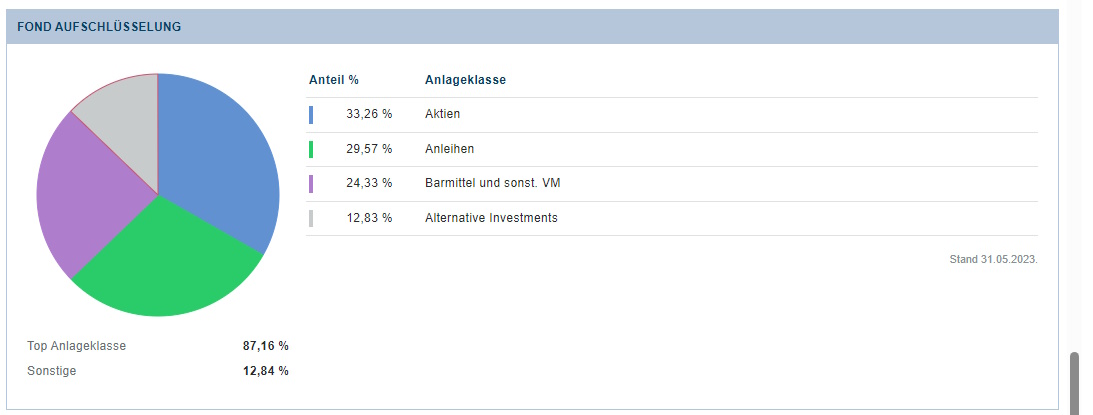
Task: Click the Anlageklasse column header
Action: click(465, 80)
